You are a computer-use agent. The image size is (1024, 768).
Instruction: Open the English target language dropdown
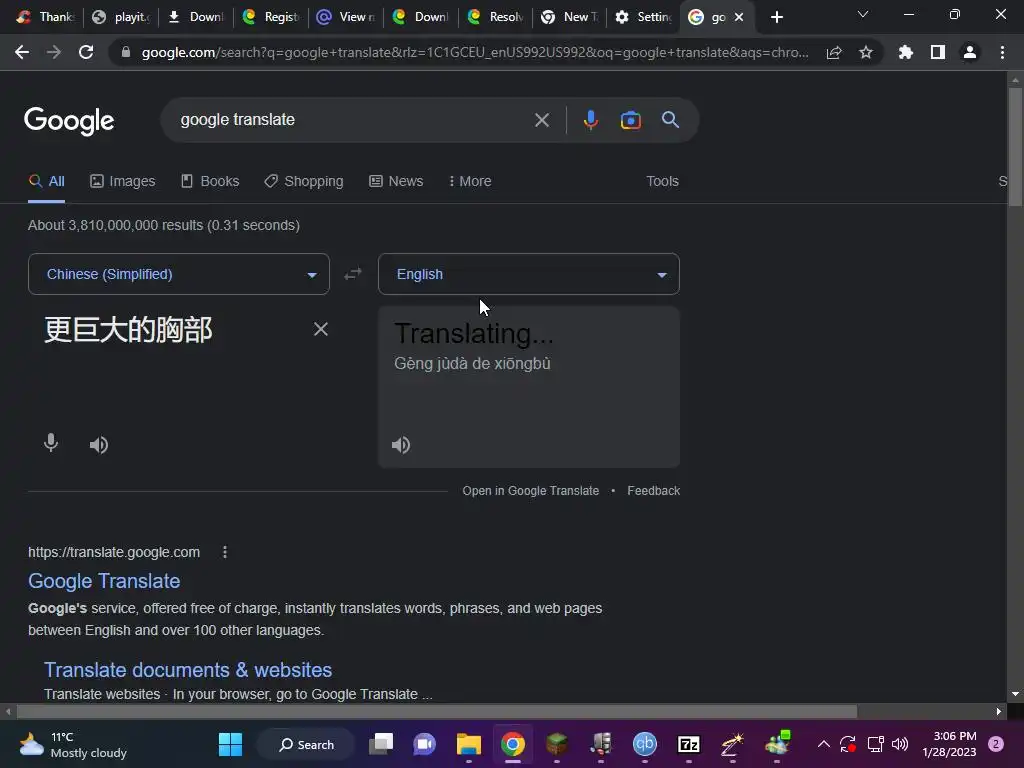[529, 274]
